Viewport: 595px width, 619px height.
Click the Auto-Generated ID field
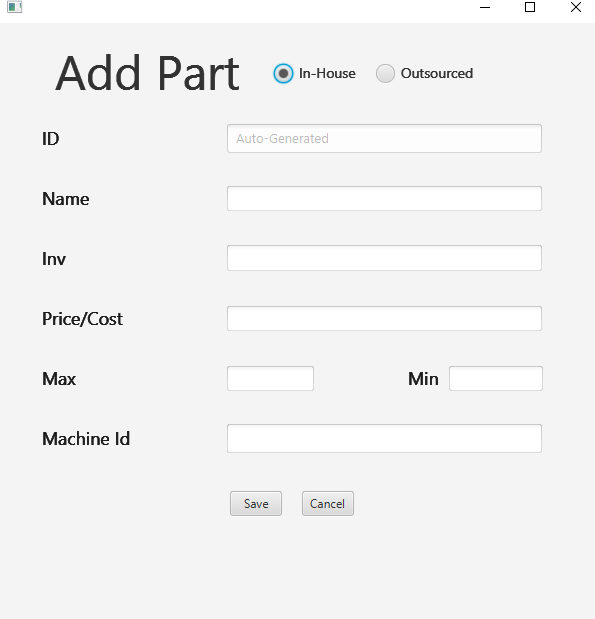pos(384,139)
